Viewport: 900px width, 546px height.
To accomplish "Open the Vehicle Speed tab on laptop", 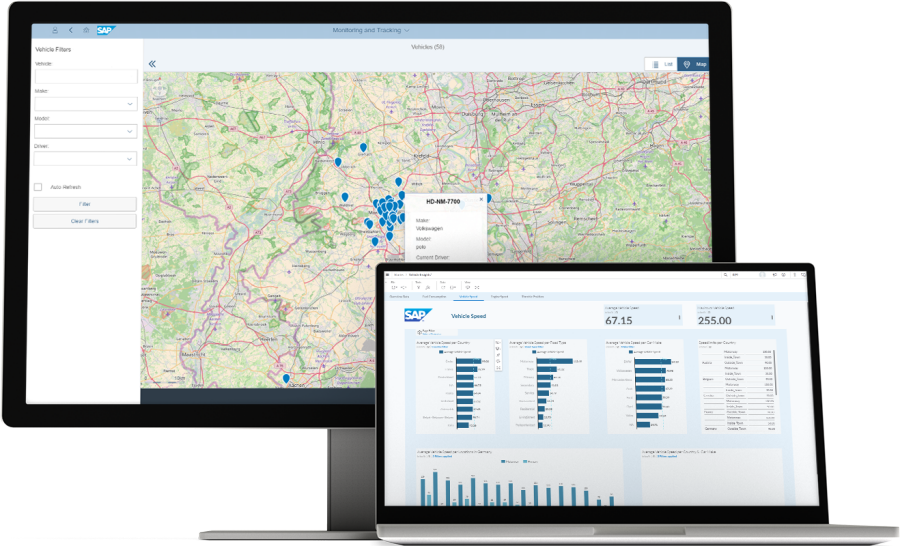I will [x=468, y=297].
